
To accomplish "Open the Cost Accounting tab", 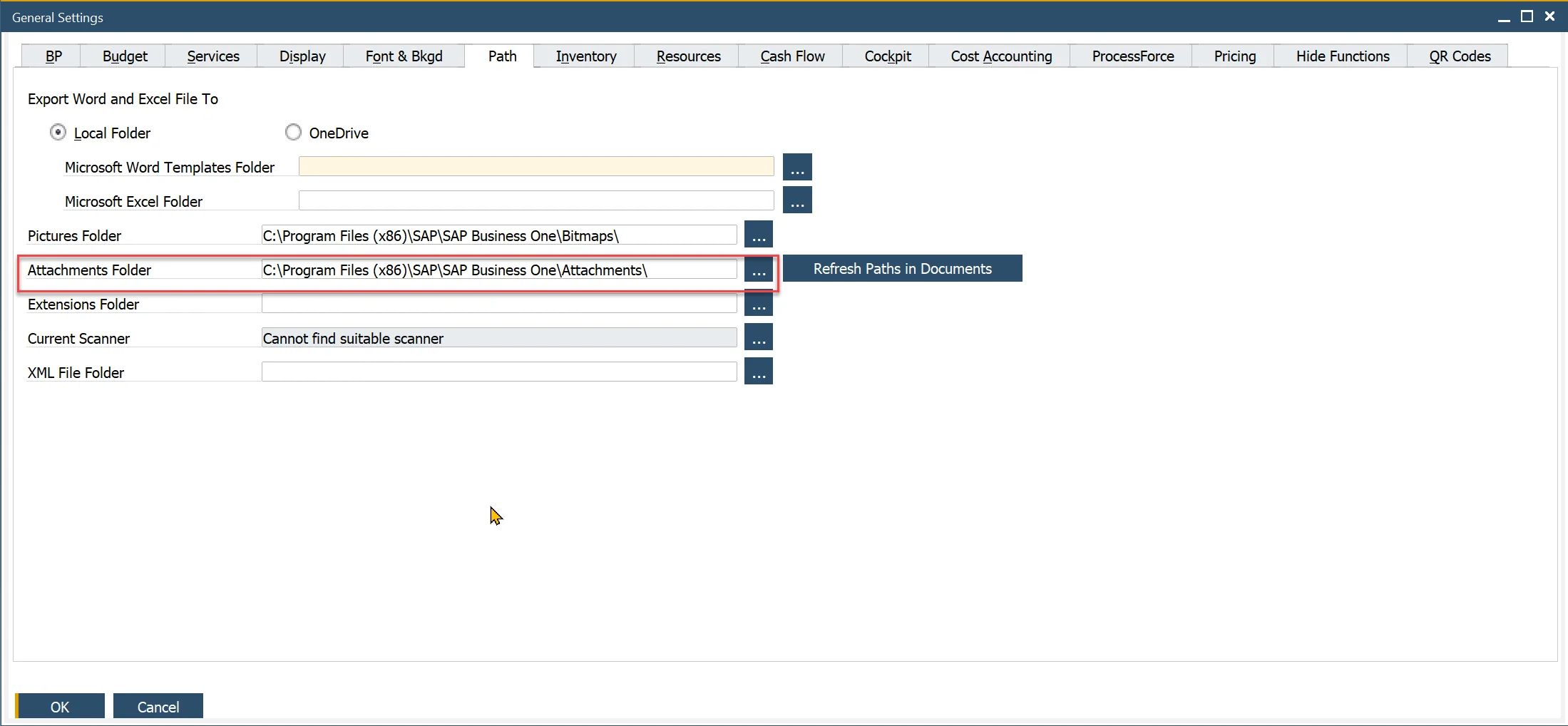I will click(x=1000, y=56).
